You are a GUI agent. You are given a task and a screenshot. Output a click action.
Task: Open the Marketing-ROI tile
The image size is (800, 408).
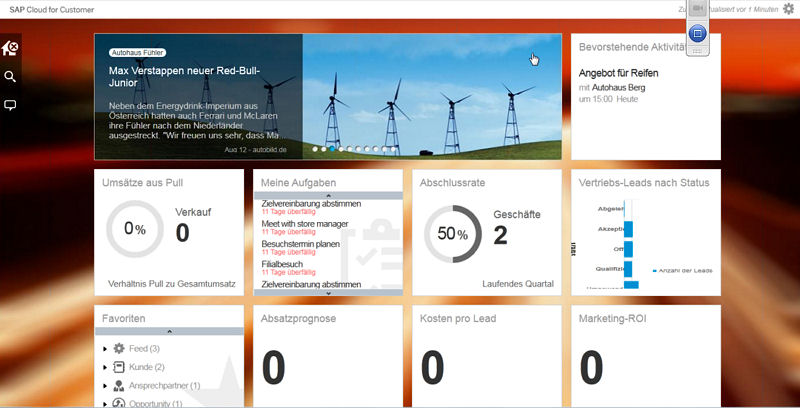click(x=646, y=356)
